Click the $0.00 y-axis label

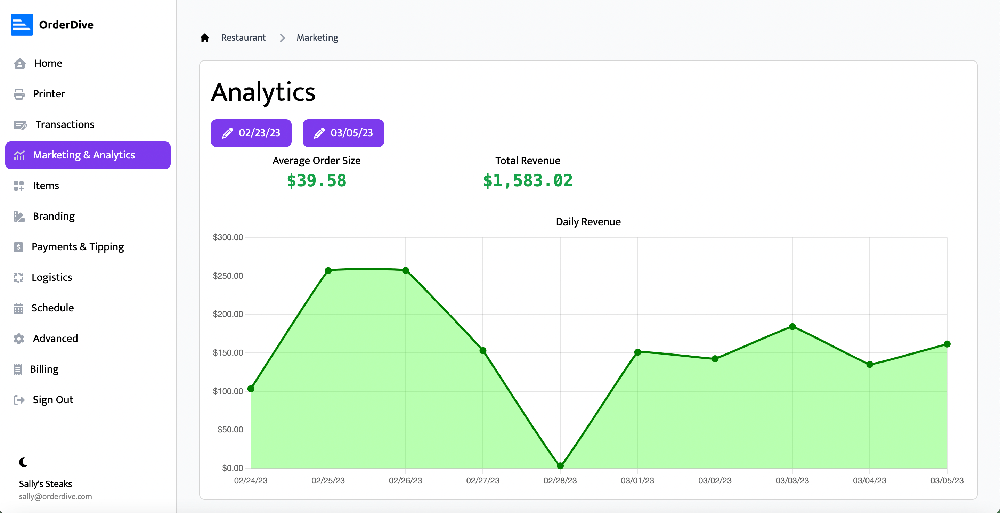pyautogui.click(x=232, y=468)
